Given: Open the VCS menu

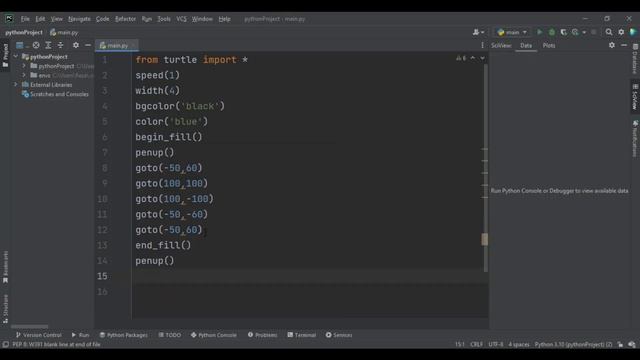Looking at the screenshot, I should [x=181, y=19].
